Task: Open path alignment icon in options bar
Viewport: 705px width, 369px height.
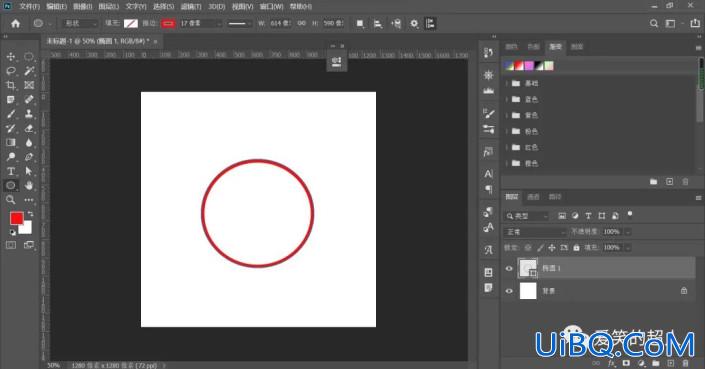Action: (378, 23)
